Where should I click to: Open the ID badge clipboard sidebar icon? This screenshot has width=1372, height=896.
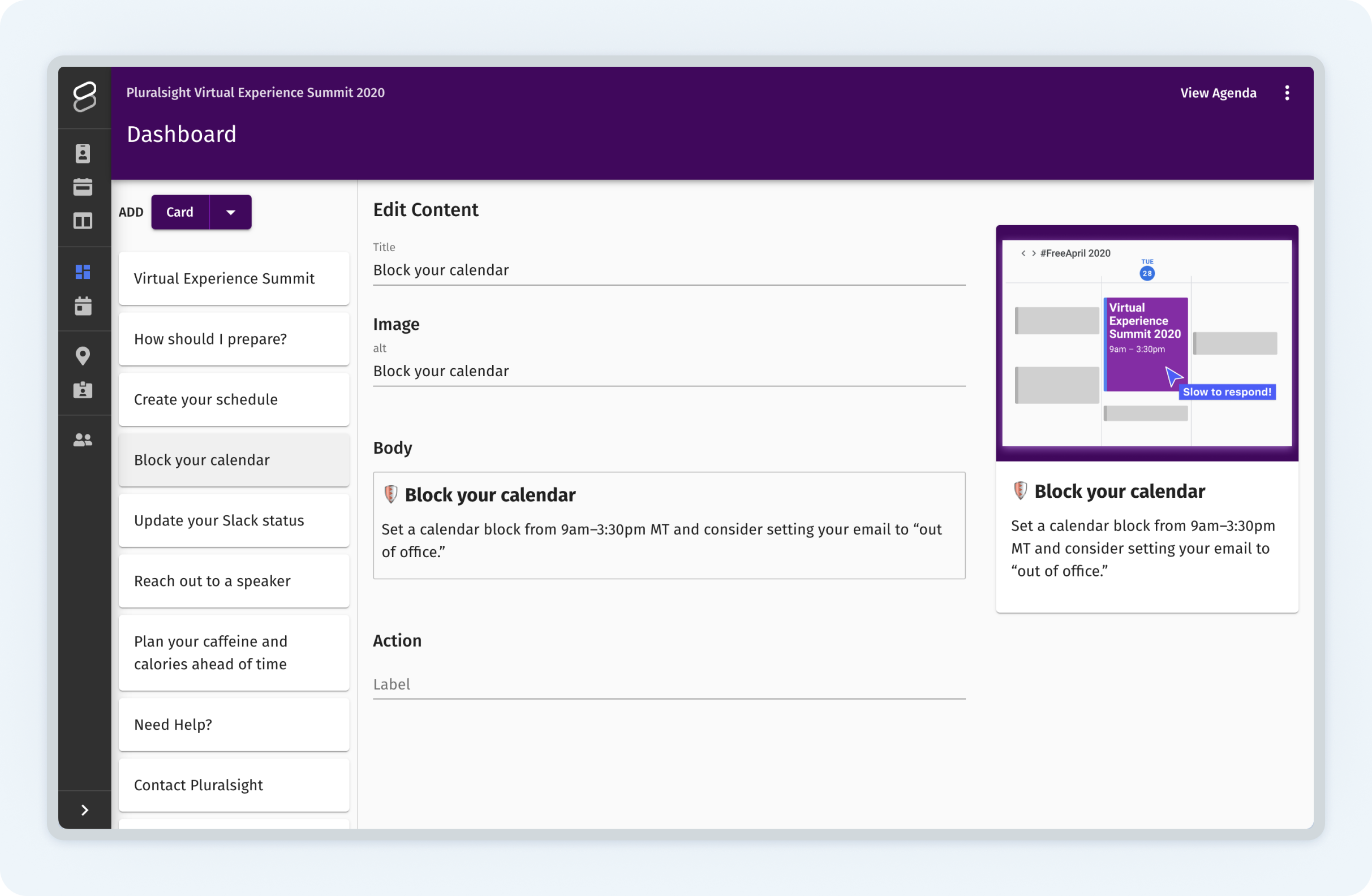click(83, 390)
